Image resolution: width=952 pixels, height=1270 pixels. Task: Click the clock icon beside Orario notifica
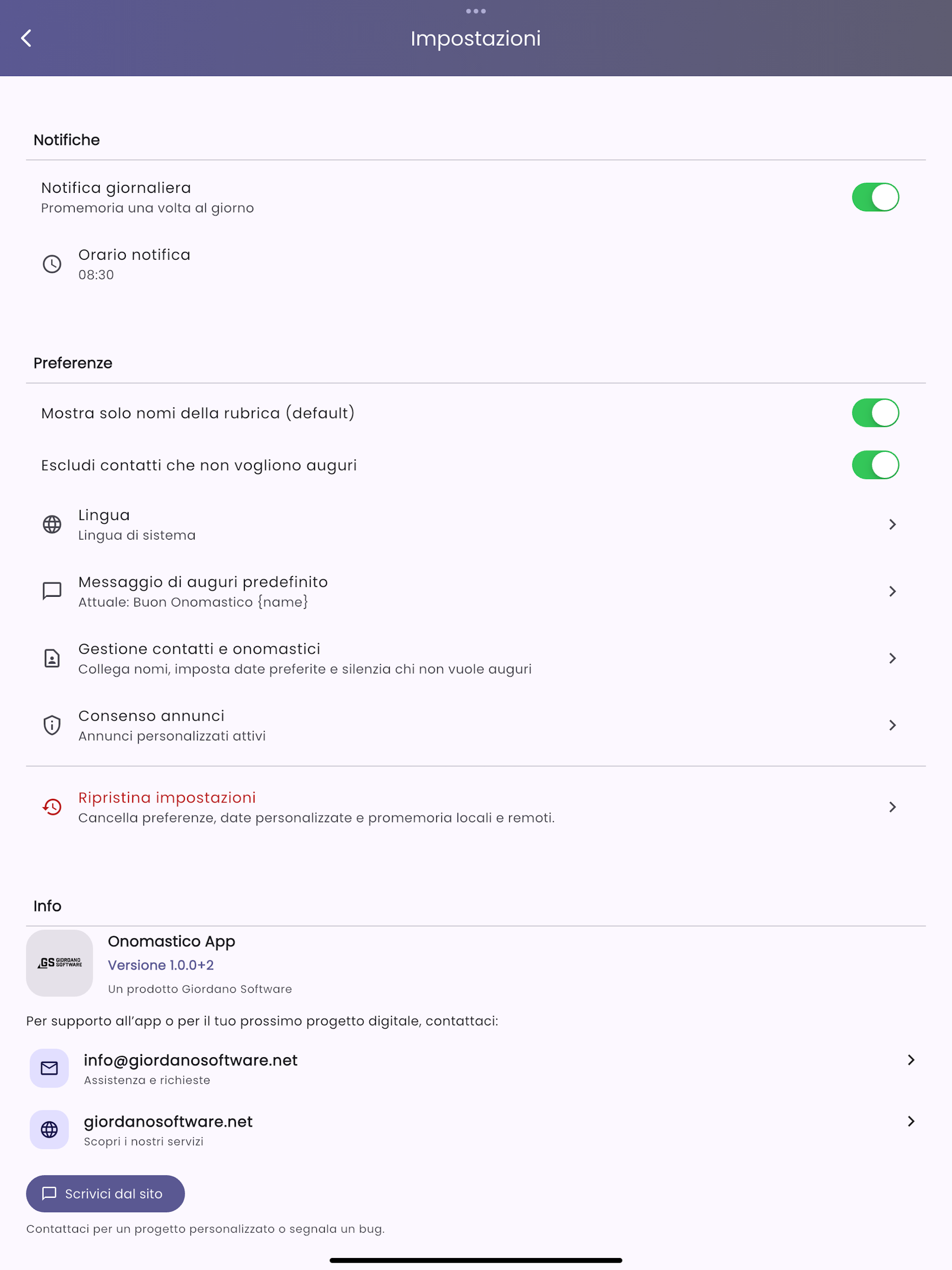52,264
